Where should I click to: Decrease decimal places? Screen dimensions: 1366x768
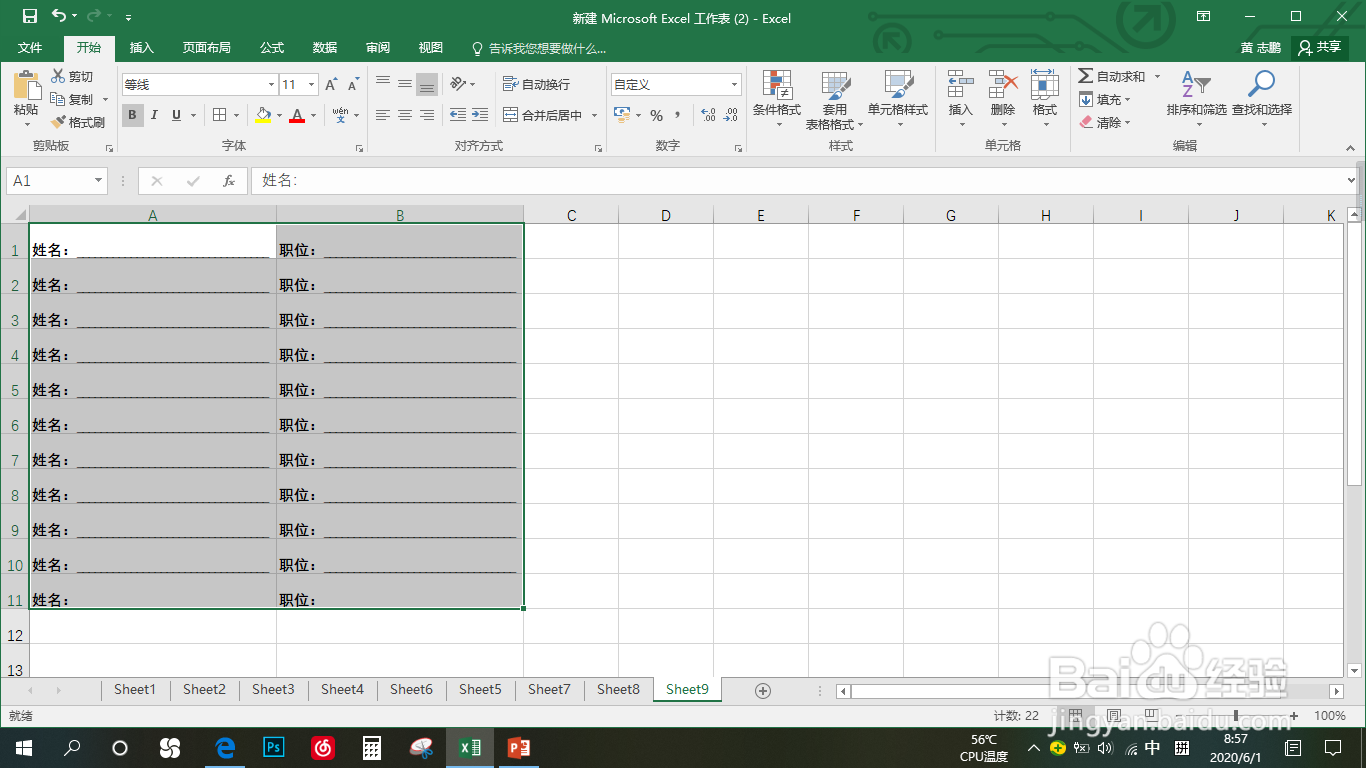731,115
